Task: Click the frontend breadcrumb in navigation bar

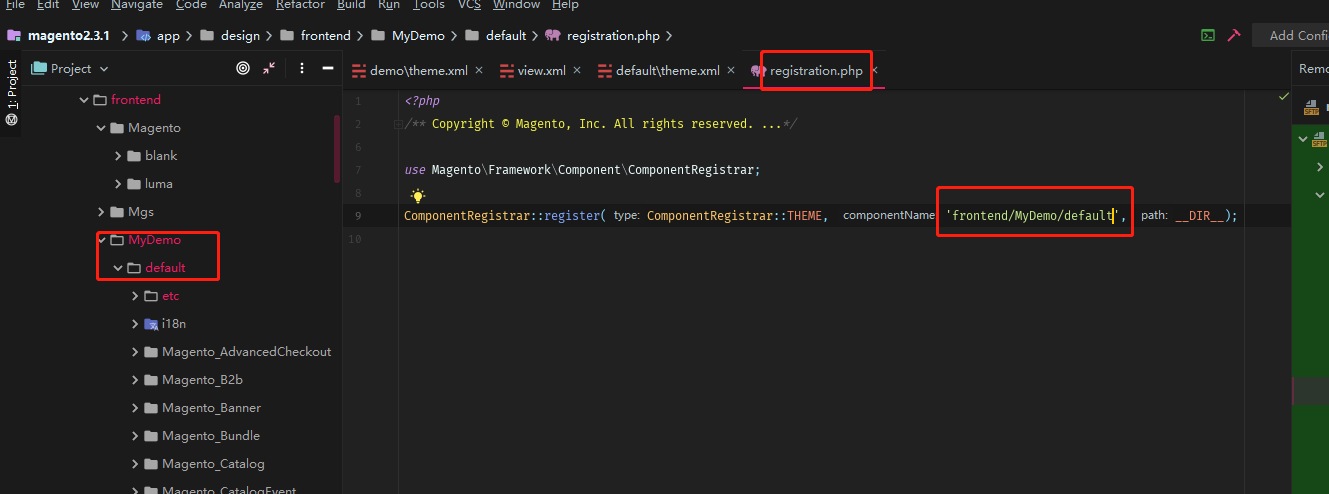Action: [325, 36]
